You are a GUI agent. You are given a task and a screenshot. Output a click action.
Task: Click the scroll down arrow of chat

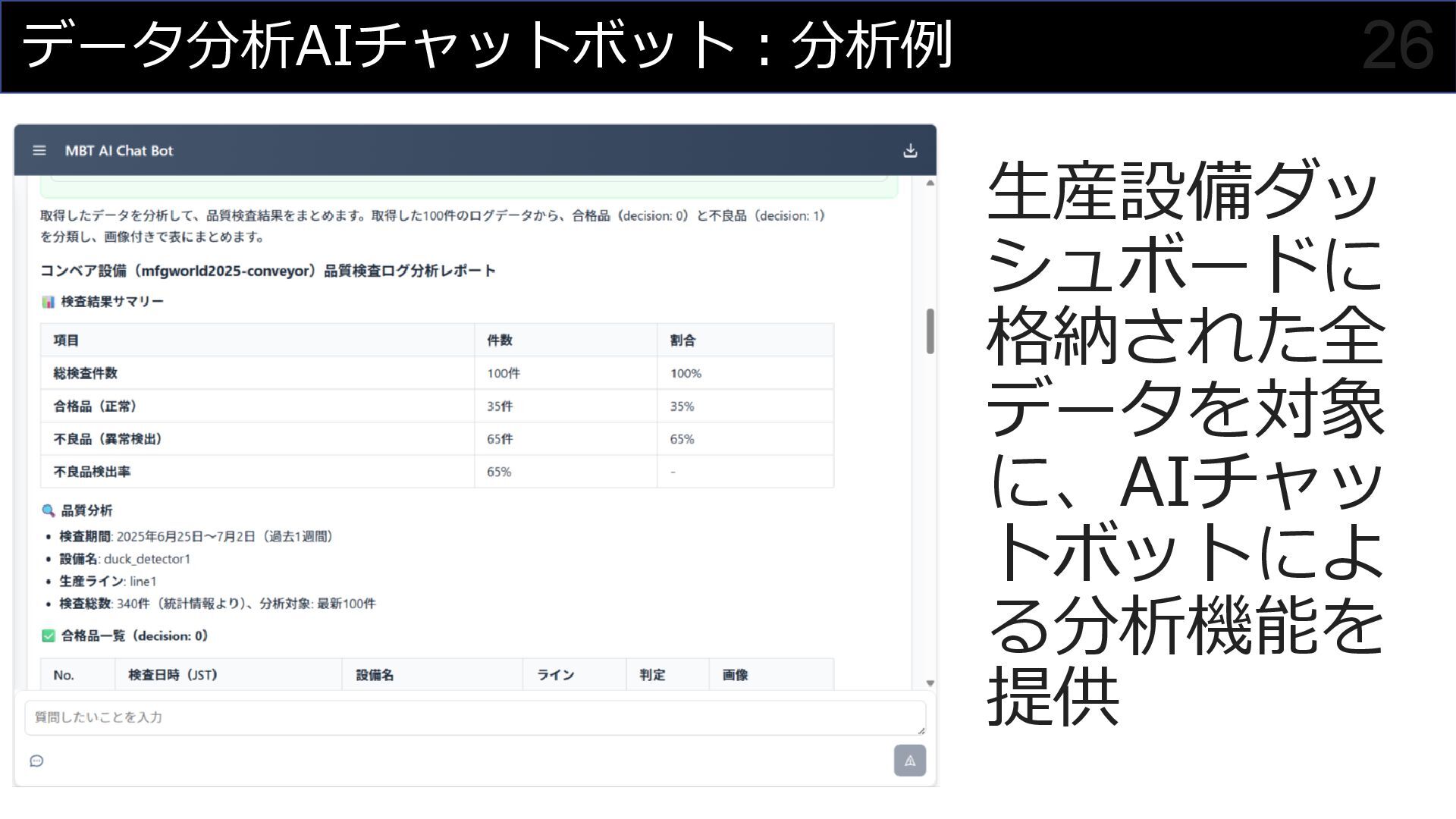pyautogui.click(x=930, y=683)
